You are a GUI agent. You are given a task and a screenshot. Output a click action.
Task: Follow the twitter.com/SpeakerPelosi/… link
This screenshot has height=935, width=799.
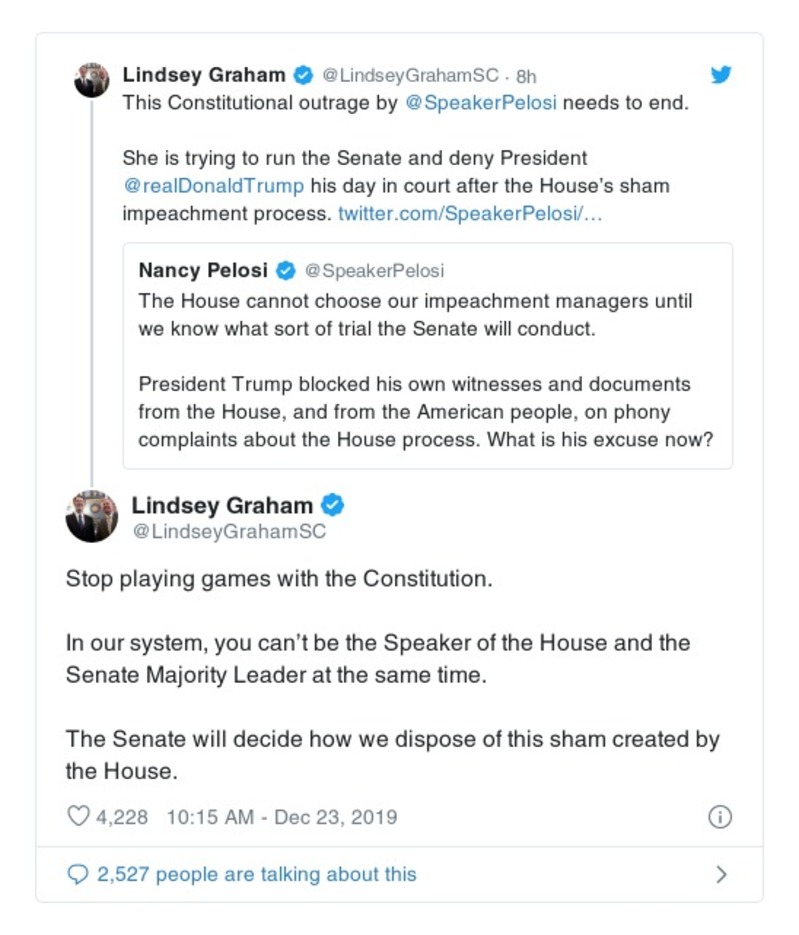(470, 214)
